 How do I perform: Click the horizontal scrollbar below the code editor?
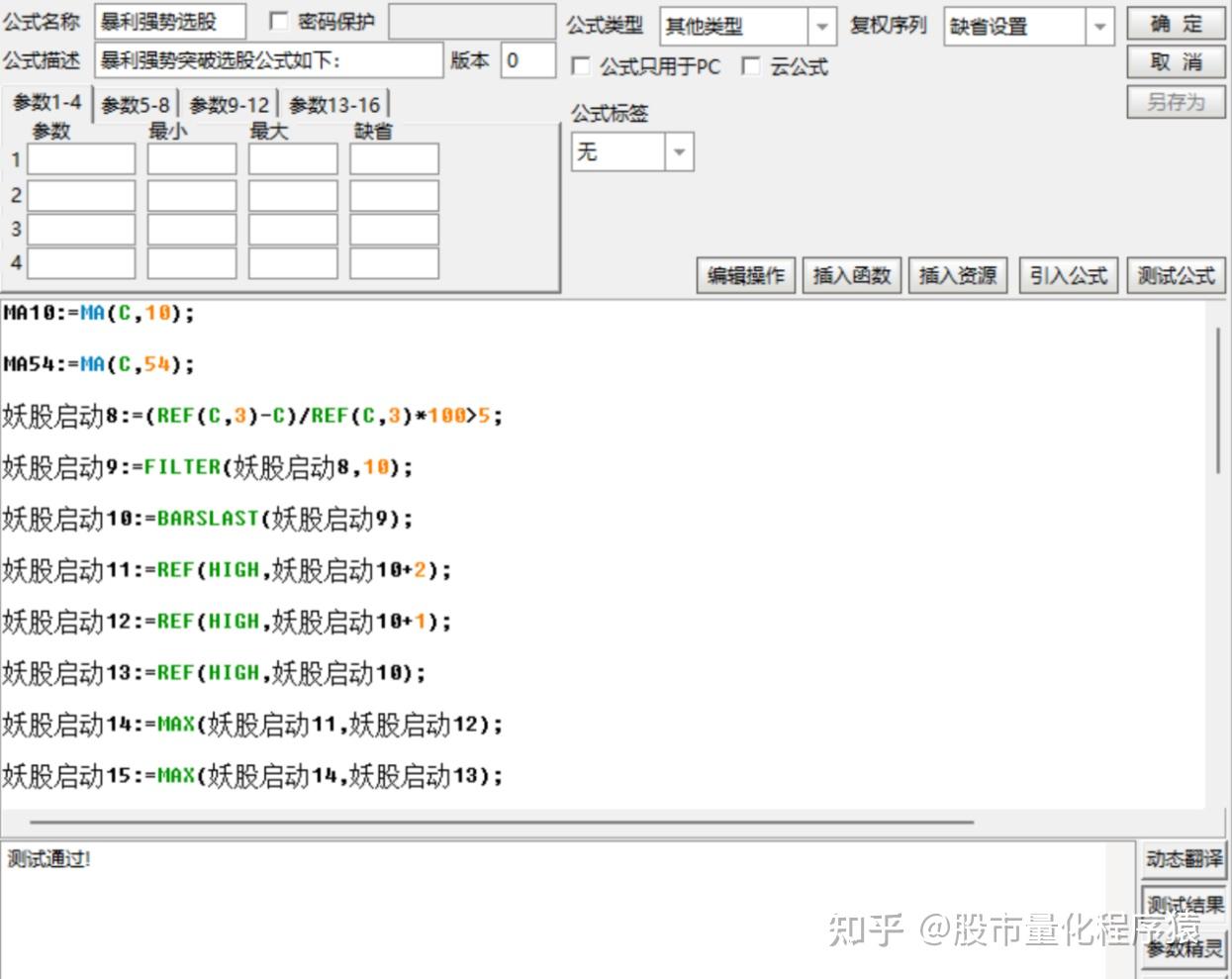pos(502,822)
